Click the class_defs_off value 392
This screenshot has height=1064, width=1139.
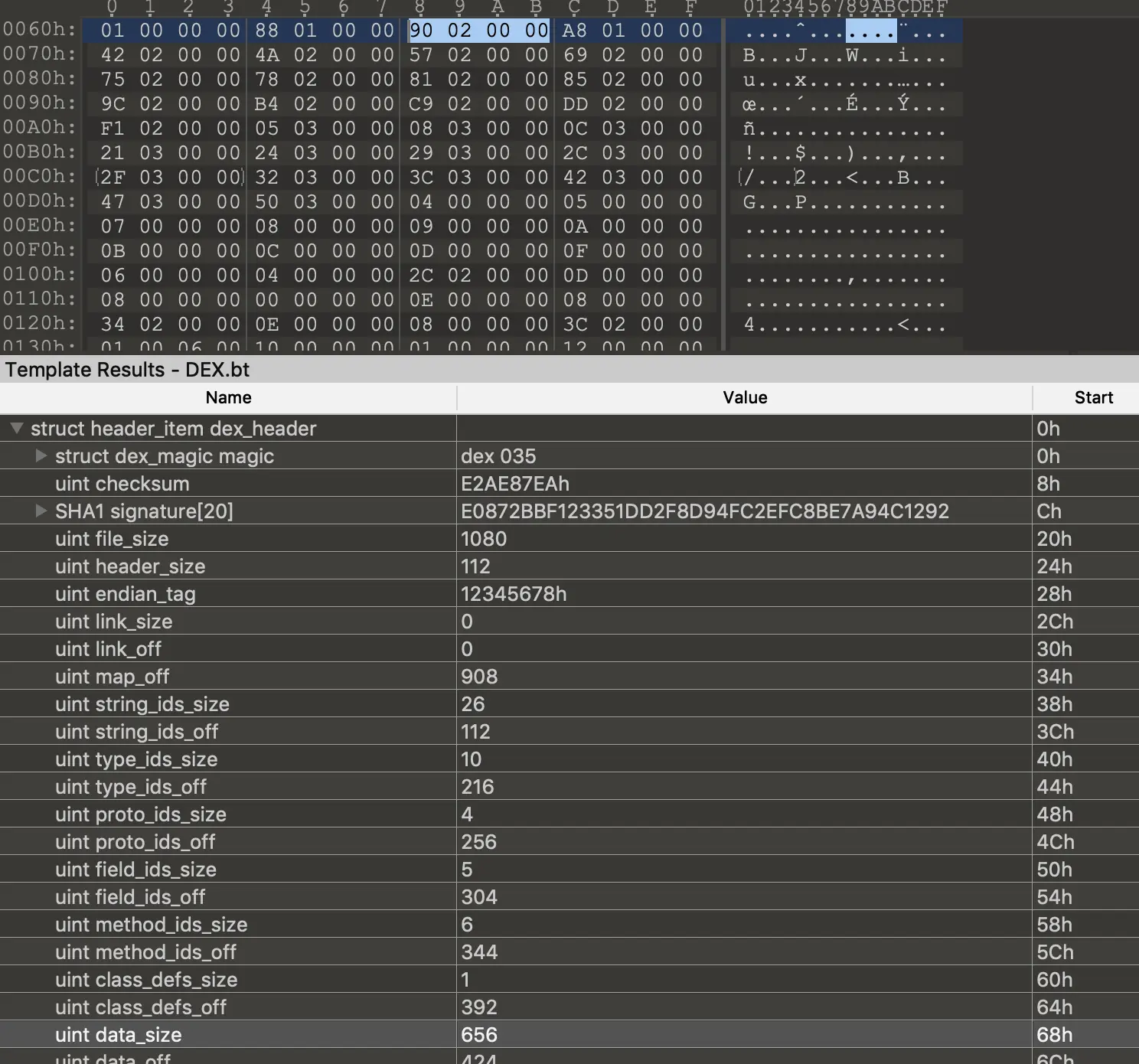click(479, 1007)
